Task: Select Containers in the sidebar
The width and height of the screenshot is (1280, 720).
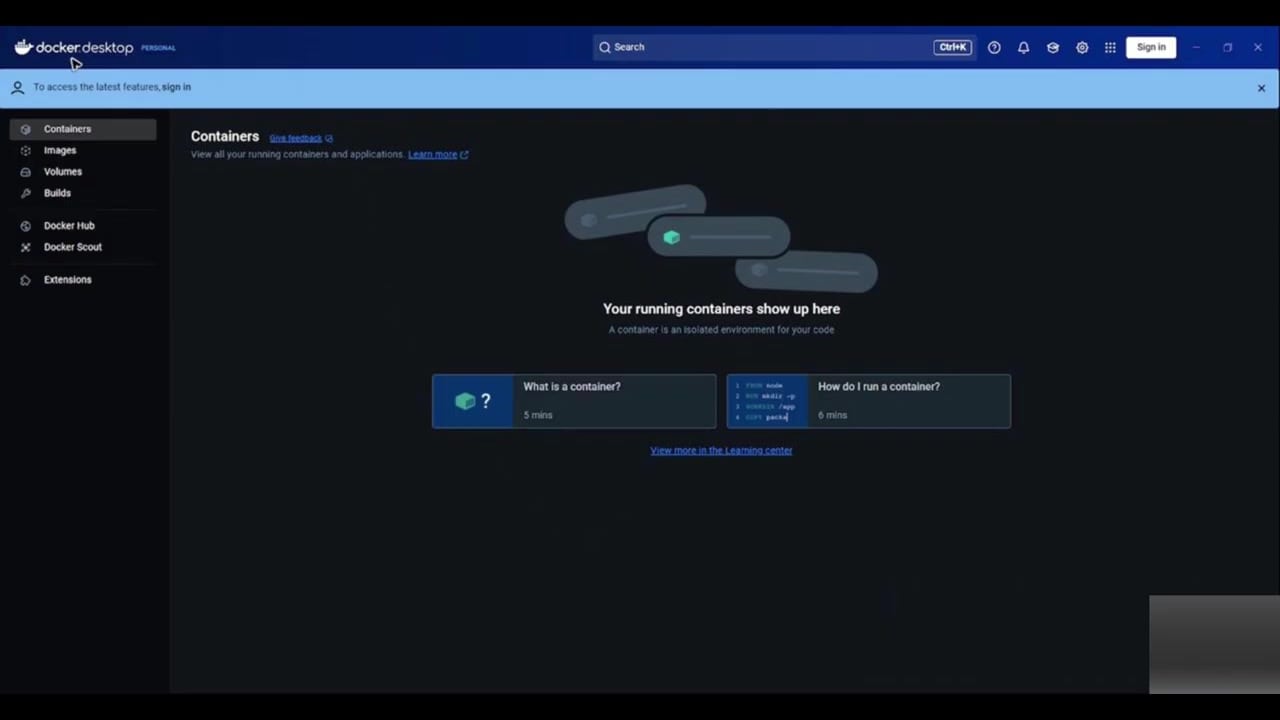Action: coord(83,129)
